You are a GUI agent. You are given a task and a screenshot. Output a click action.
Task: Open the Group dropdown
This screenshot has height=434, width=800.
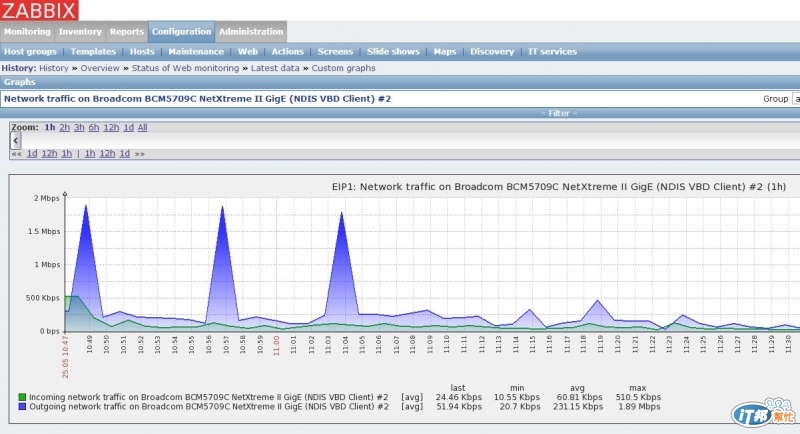(795, 99)
